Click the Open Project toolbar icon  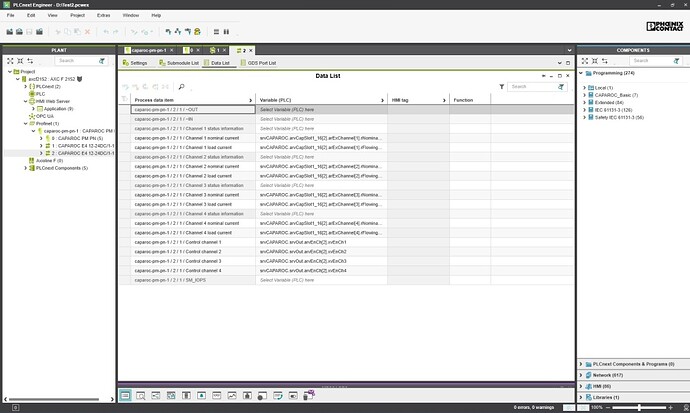pyautogui.click(x=19, y=32)
